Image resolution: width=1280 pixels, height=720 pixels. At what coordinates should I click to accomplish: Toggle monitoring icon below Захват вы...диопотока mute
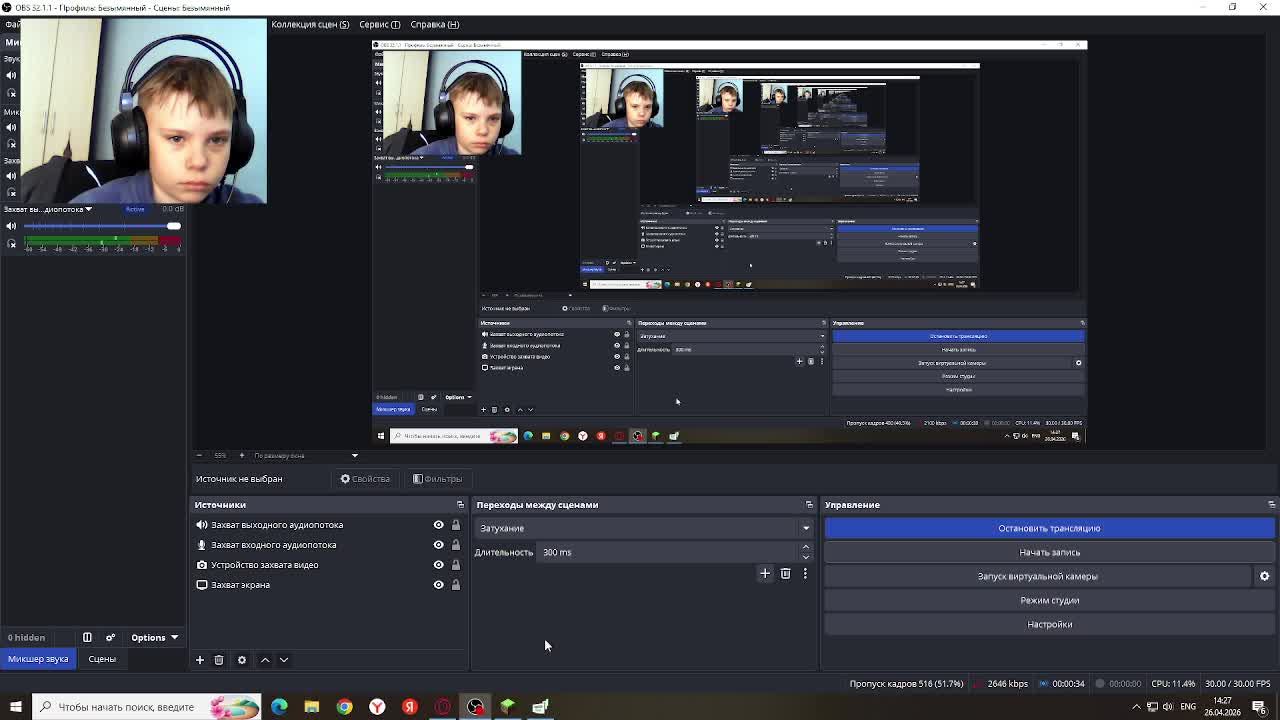pos(12,243)
